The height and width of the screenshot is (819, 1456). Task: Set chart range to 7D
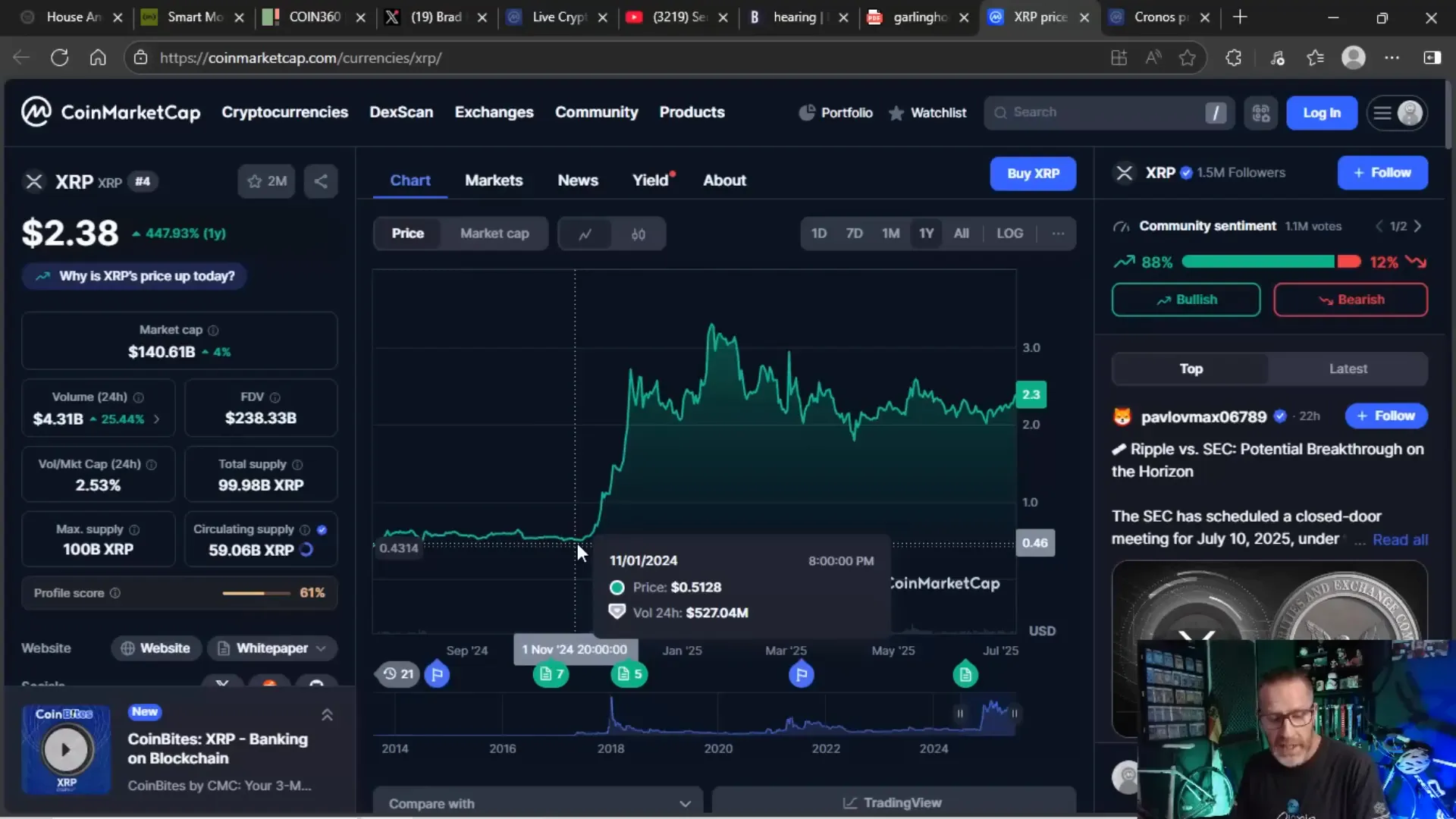click(854, 234)
